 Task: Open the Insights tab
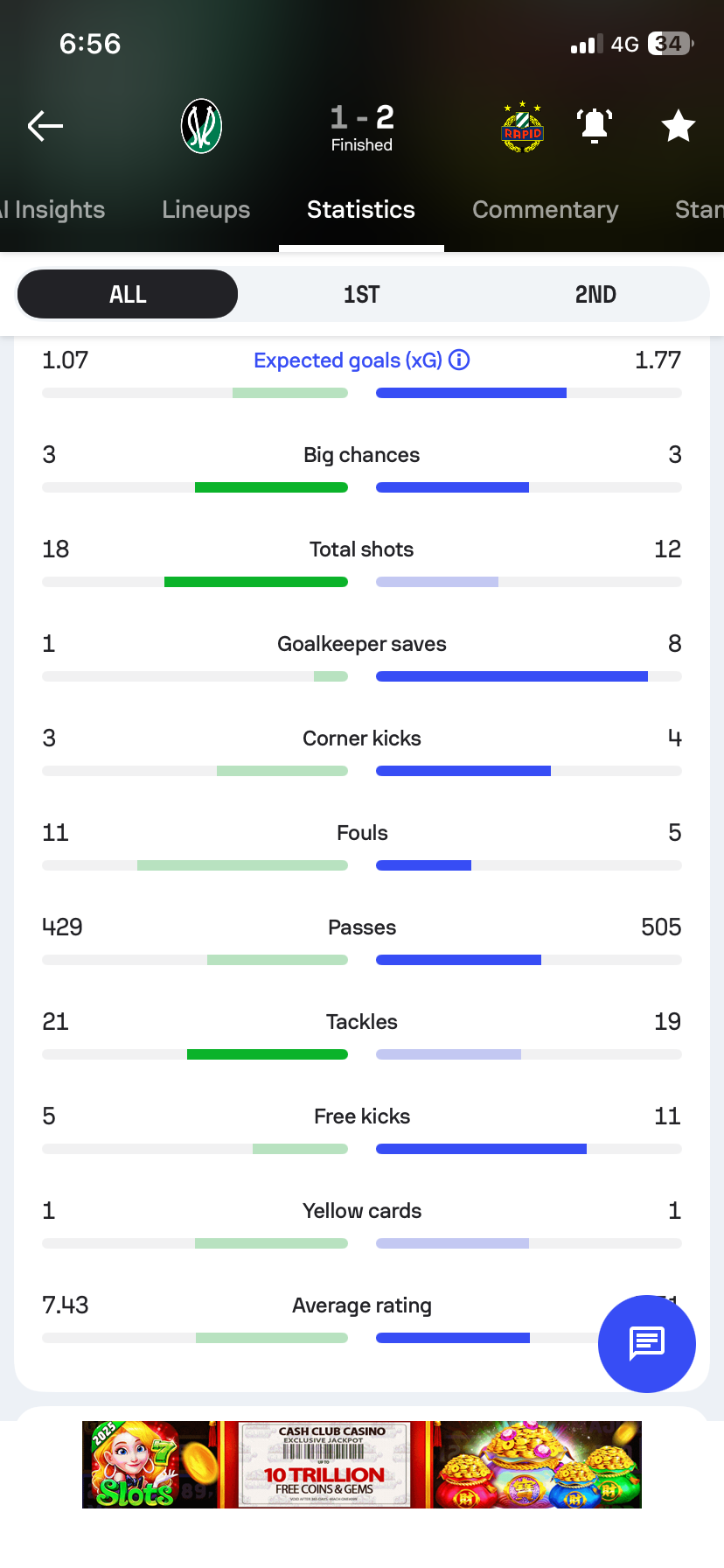pos(52,209)
